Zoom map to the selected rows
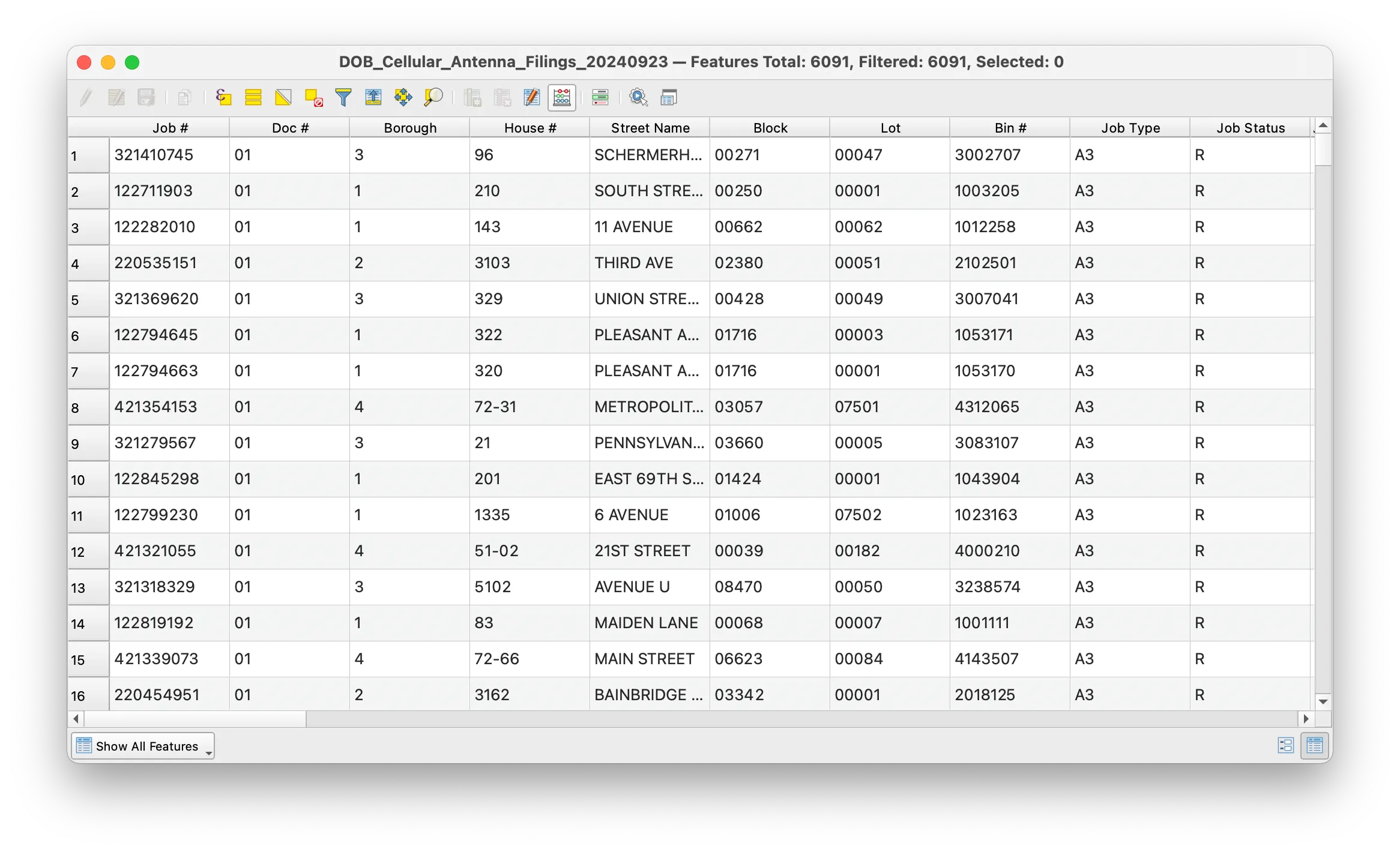1400x852 pixels. [433, 97]
